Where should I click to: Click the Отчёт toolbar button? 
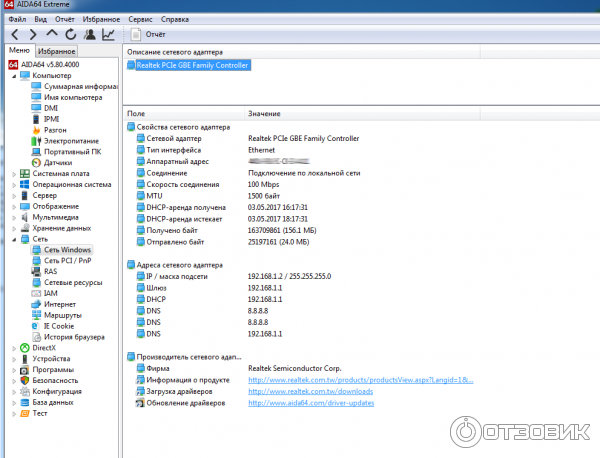coord(148,34)
